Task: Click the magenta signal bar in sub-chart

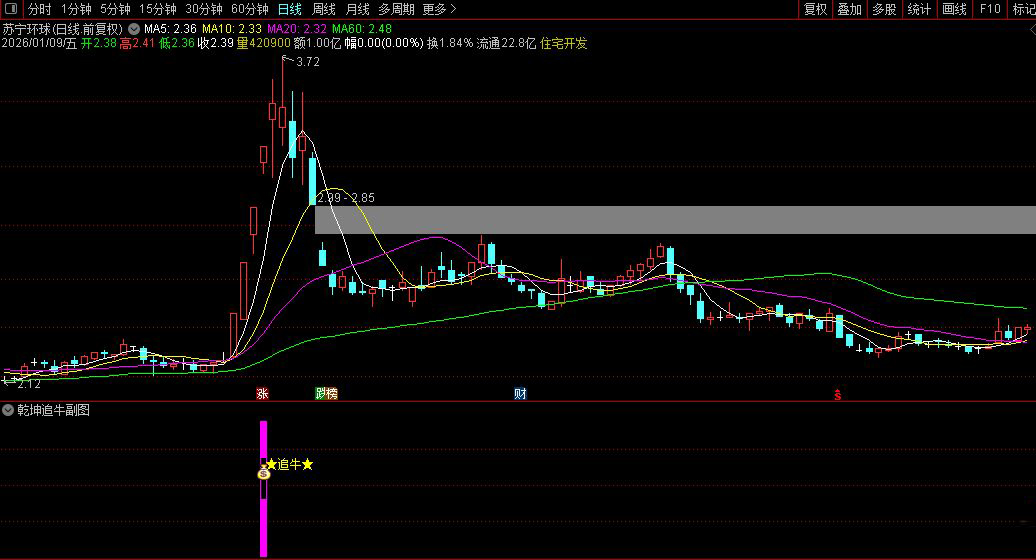Action: click(264, 489)
